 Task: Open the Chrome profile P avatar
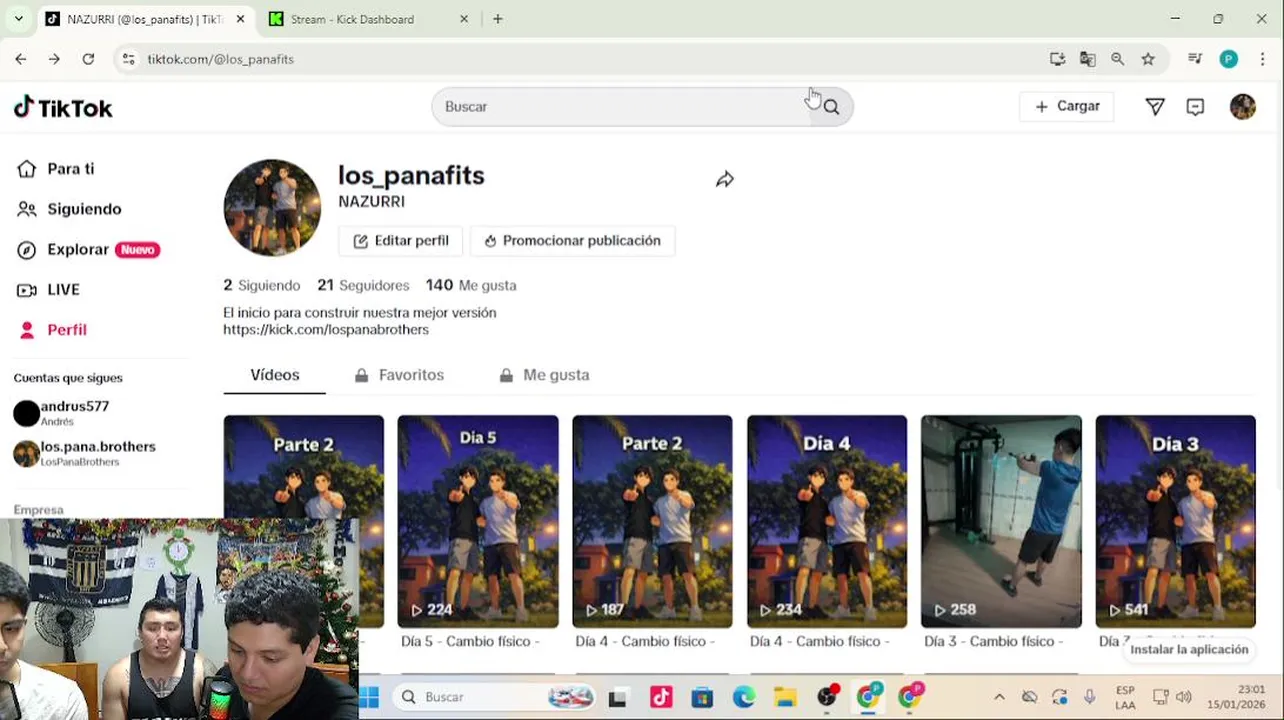1229,59
